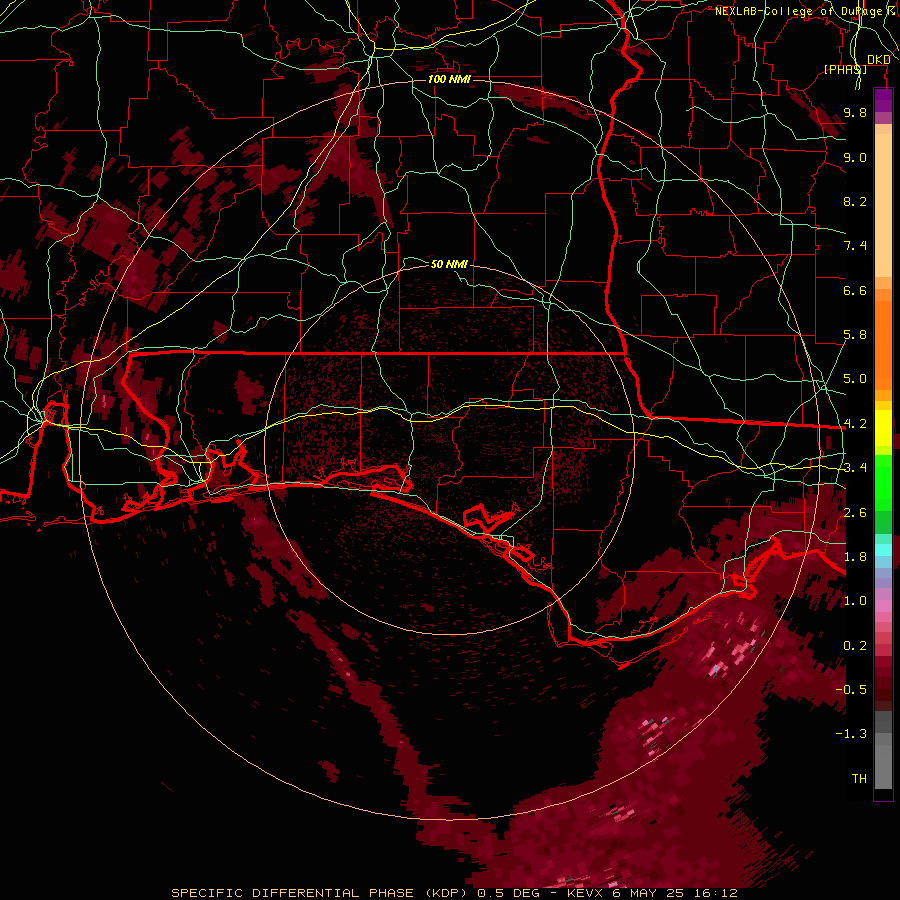Click the 1.8 value on the color scale
The height and width of the screenshot is (900, 900).
click(x=855, y=557)
